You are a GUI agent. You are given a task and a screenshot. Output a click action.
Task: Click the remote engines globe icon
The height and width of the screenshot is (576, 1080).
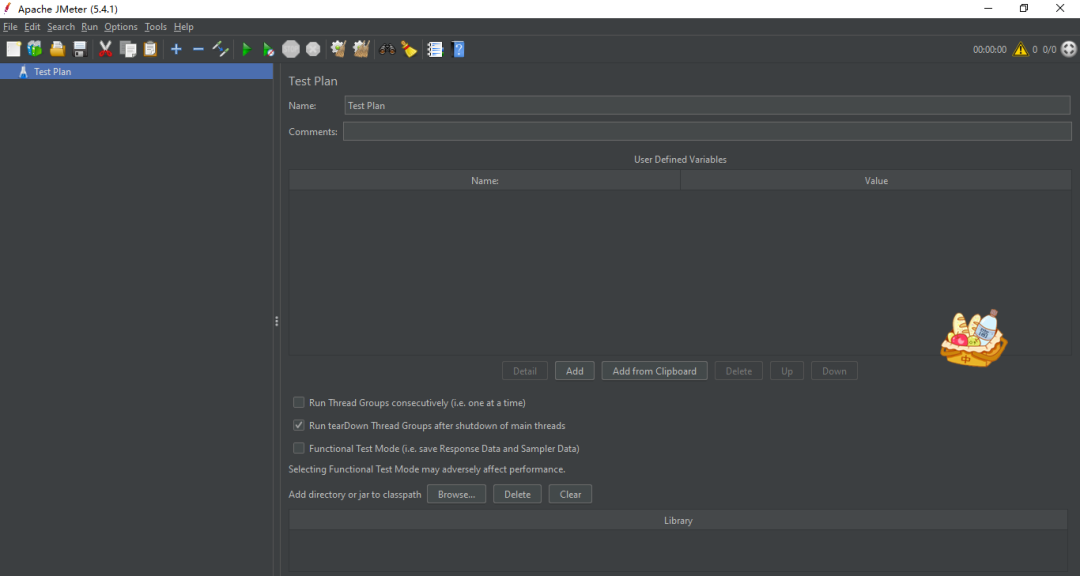coord(1068,50)
